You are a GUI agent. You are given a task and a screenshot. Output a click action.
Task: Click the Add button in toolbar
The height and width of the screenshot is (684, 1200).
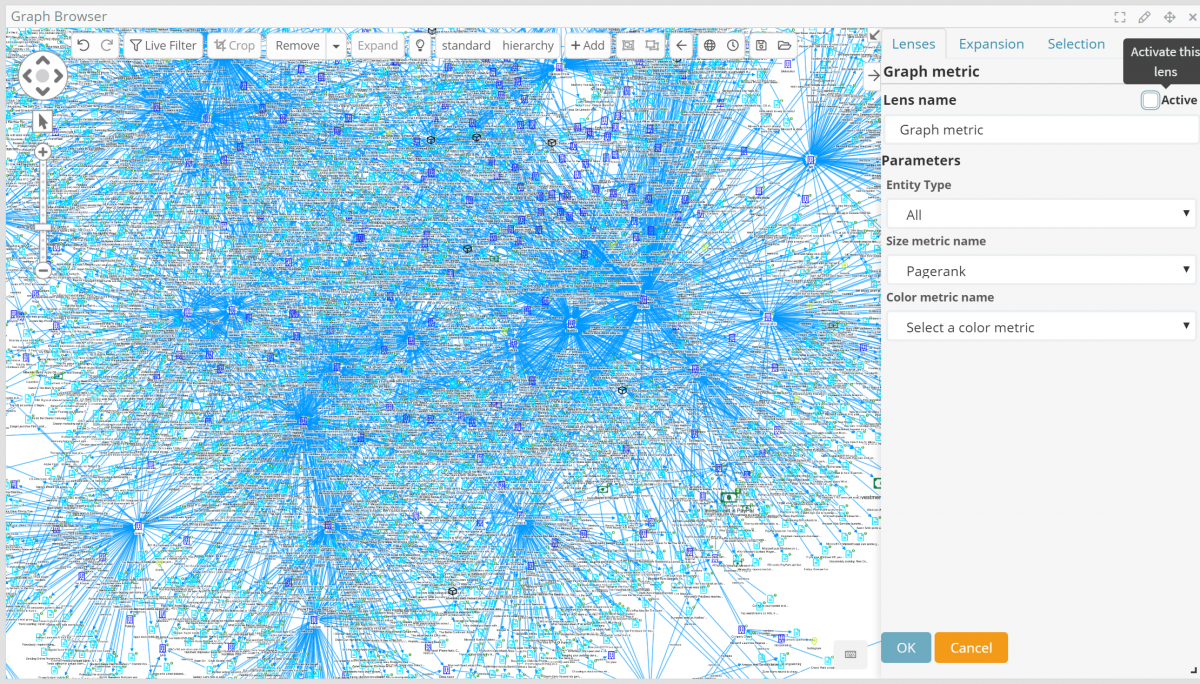(587, 45)
